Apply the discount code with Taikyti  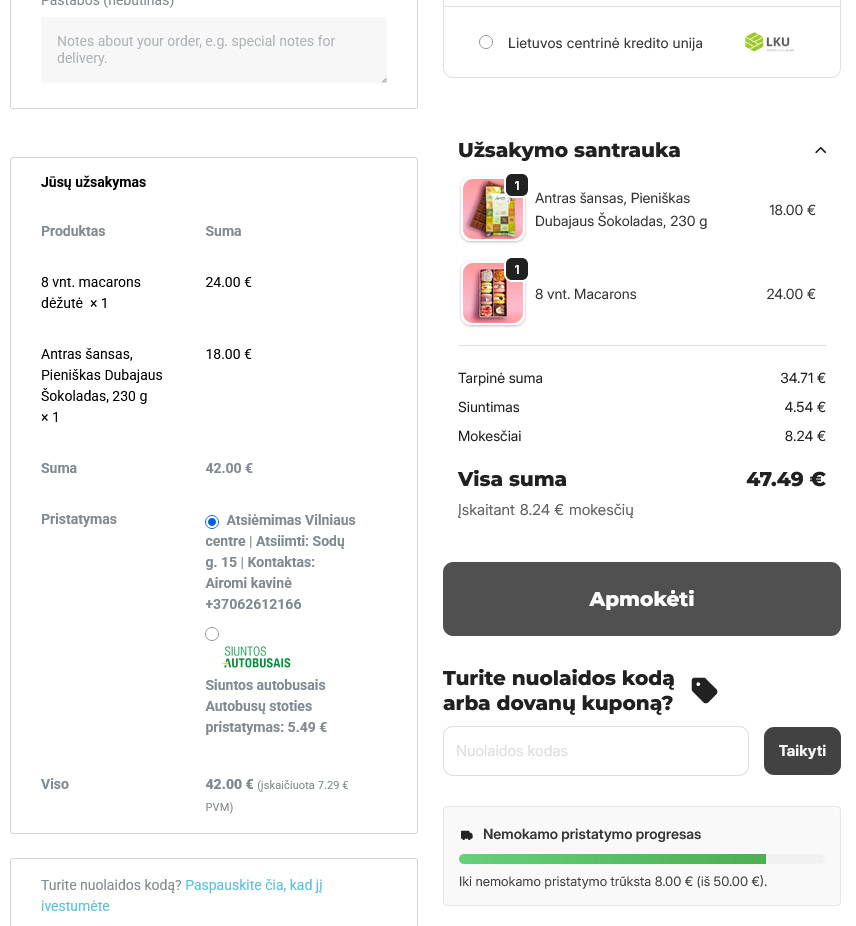point(802,751)
